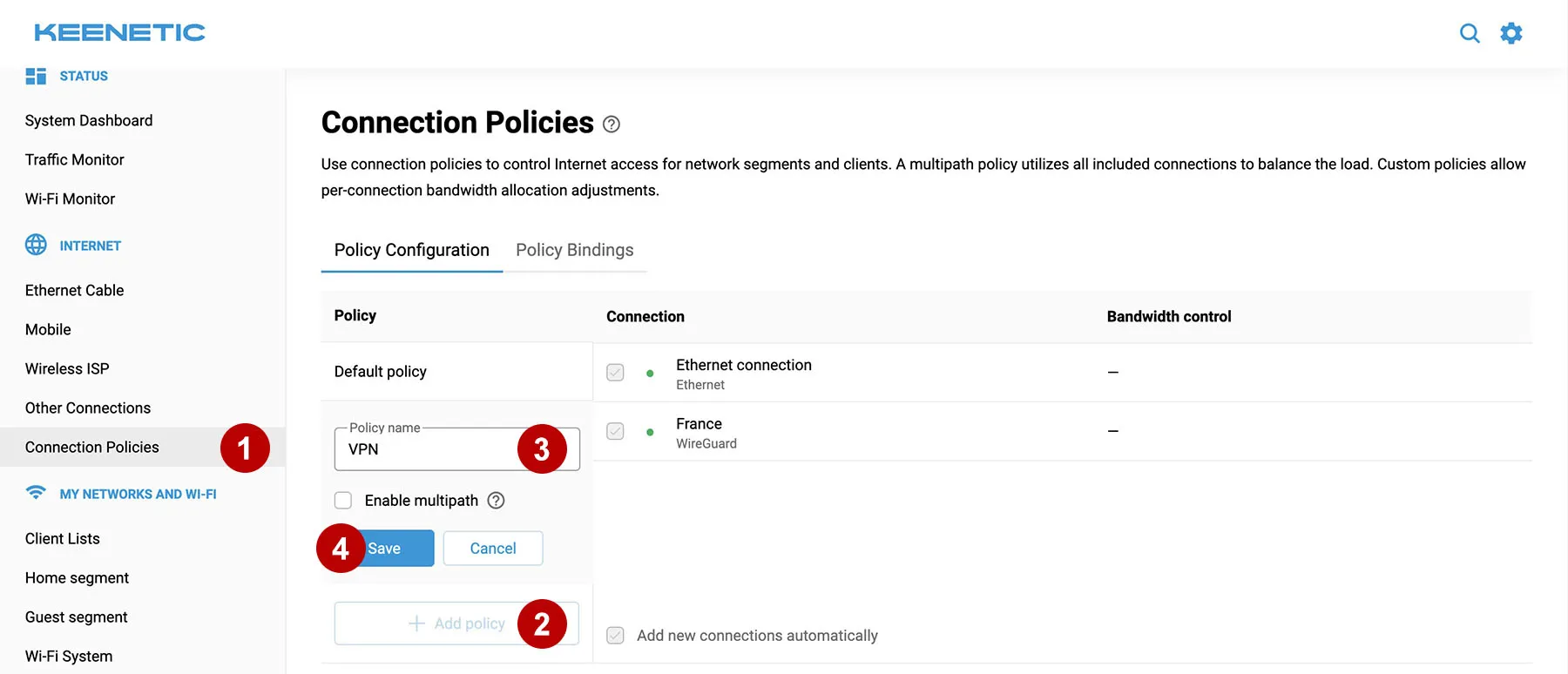Open Traffic Monitor in the sidebar
This screenshot has width=1568, height=674.
pos(75,160)
